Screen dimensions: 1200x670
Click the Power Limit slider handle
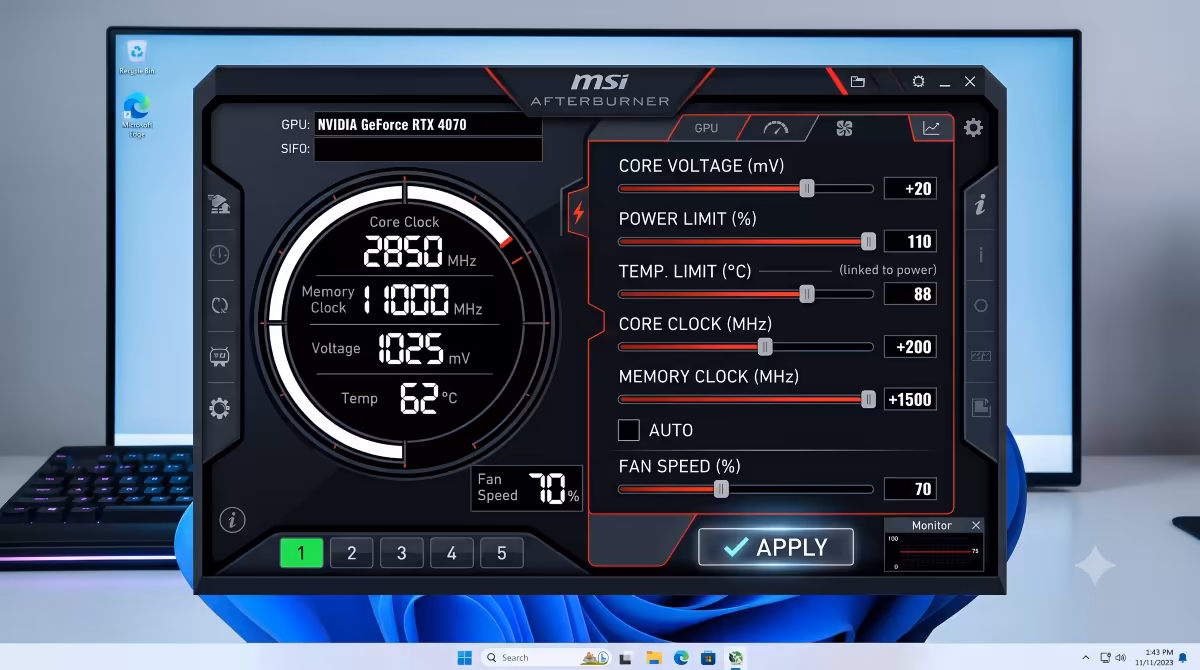click(869, 241)
